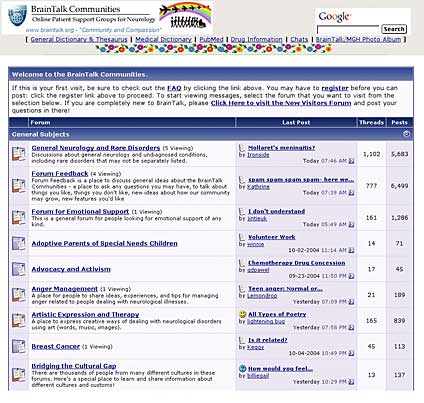Screen dimensions: 424x403
Task: Go to last post arrow for Is it related?
Action: click(351, 353)
